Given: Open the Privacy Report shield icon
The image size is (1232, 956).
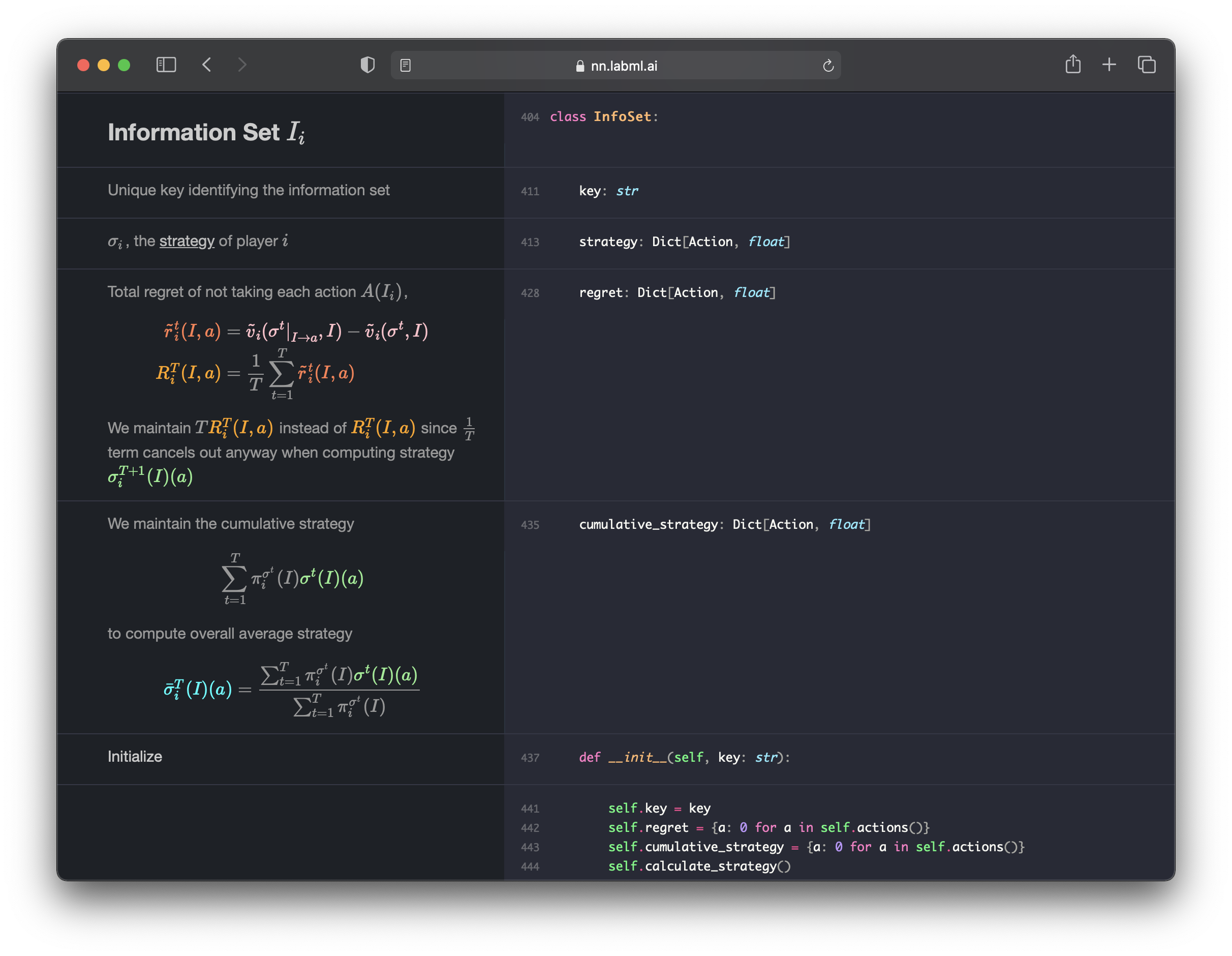Looking at the screenshot, I should point(367,65).
